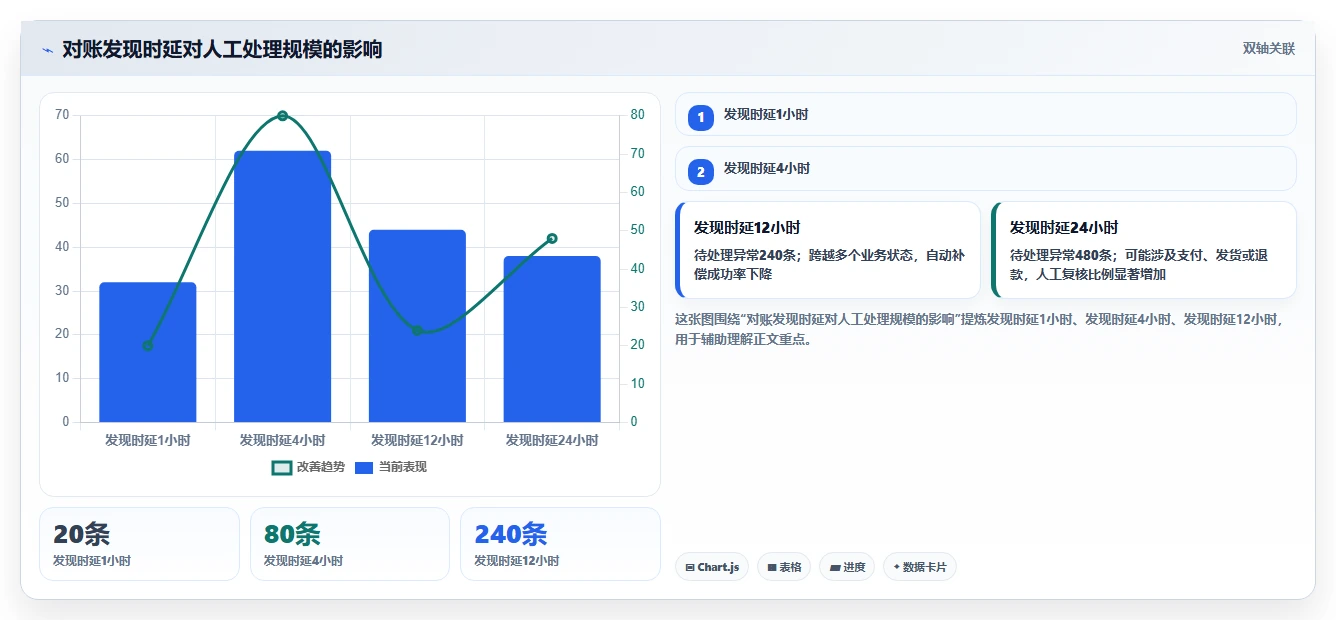The width and height of the screenshot is (1336, 620).
Task: Click the bar for 发现时延4小时
Action: (282, 286)
